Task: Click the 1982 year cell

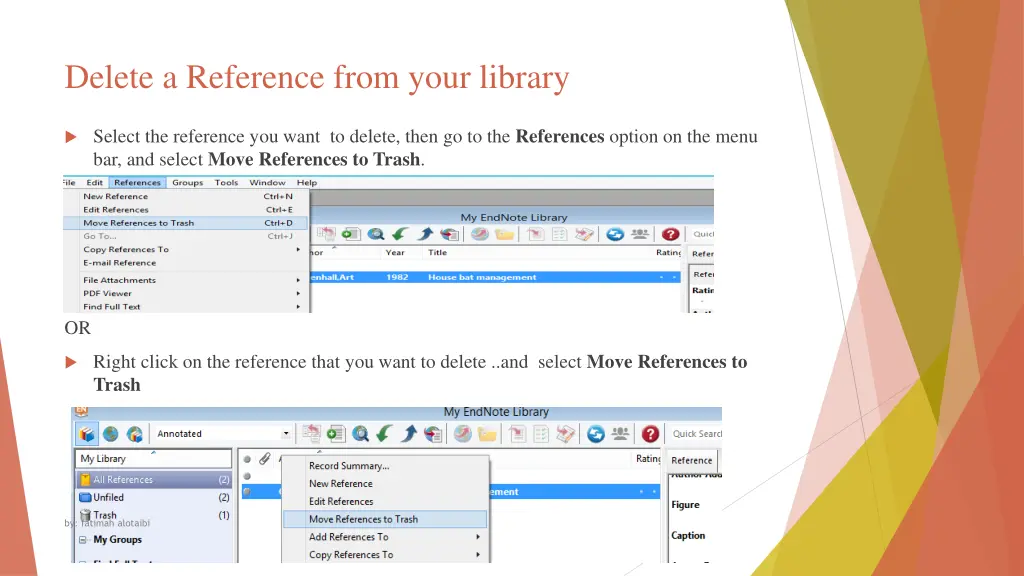Action: (397, 278)
